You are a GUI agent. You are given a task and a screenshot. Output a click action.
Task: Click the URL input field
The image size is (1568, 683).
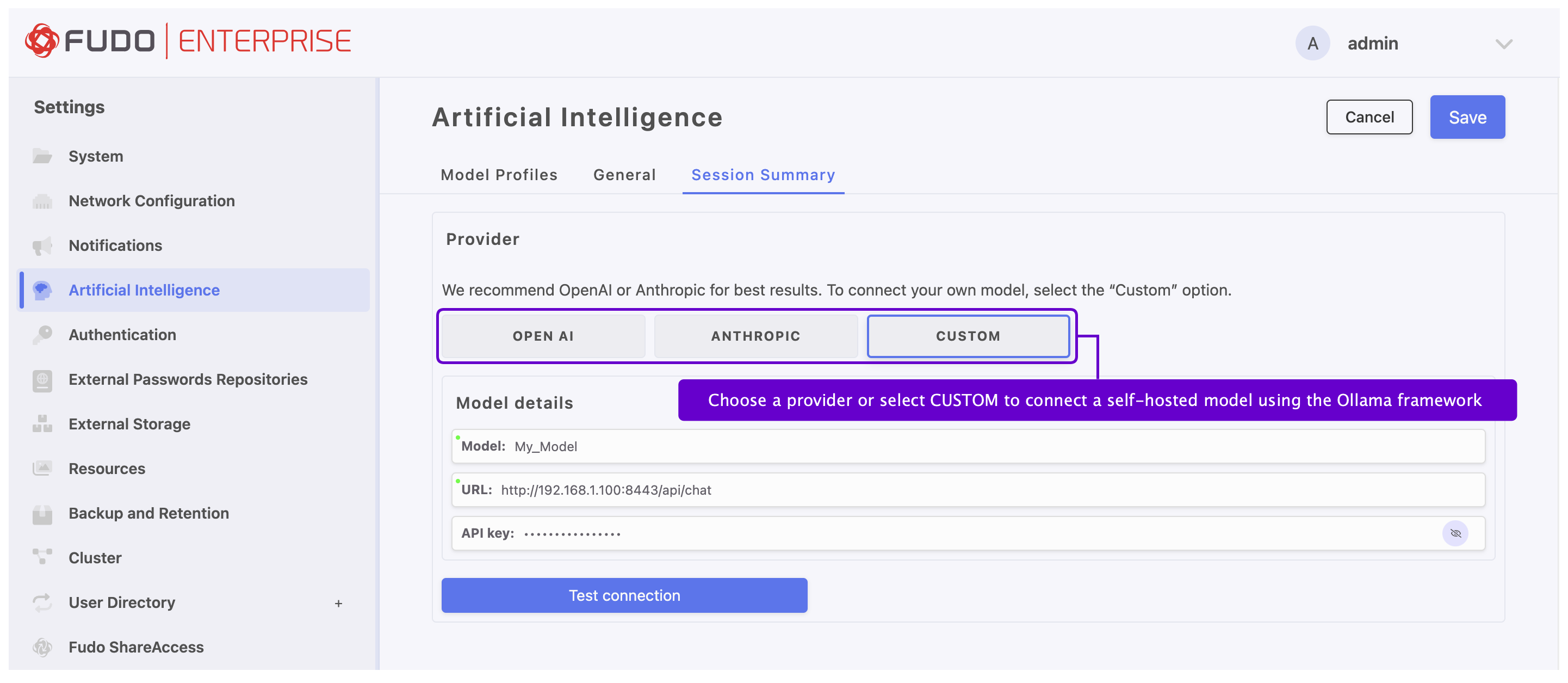[968, 490]
